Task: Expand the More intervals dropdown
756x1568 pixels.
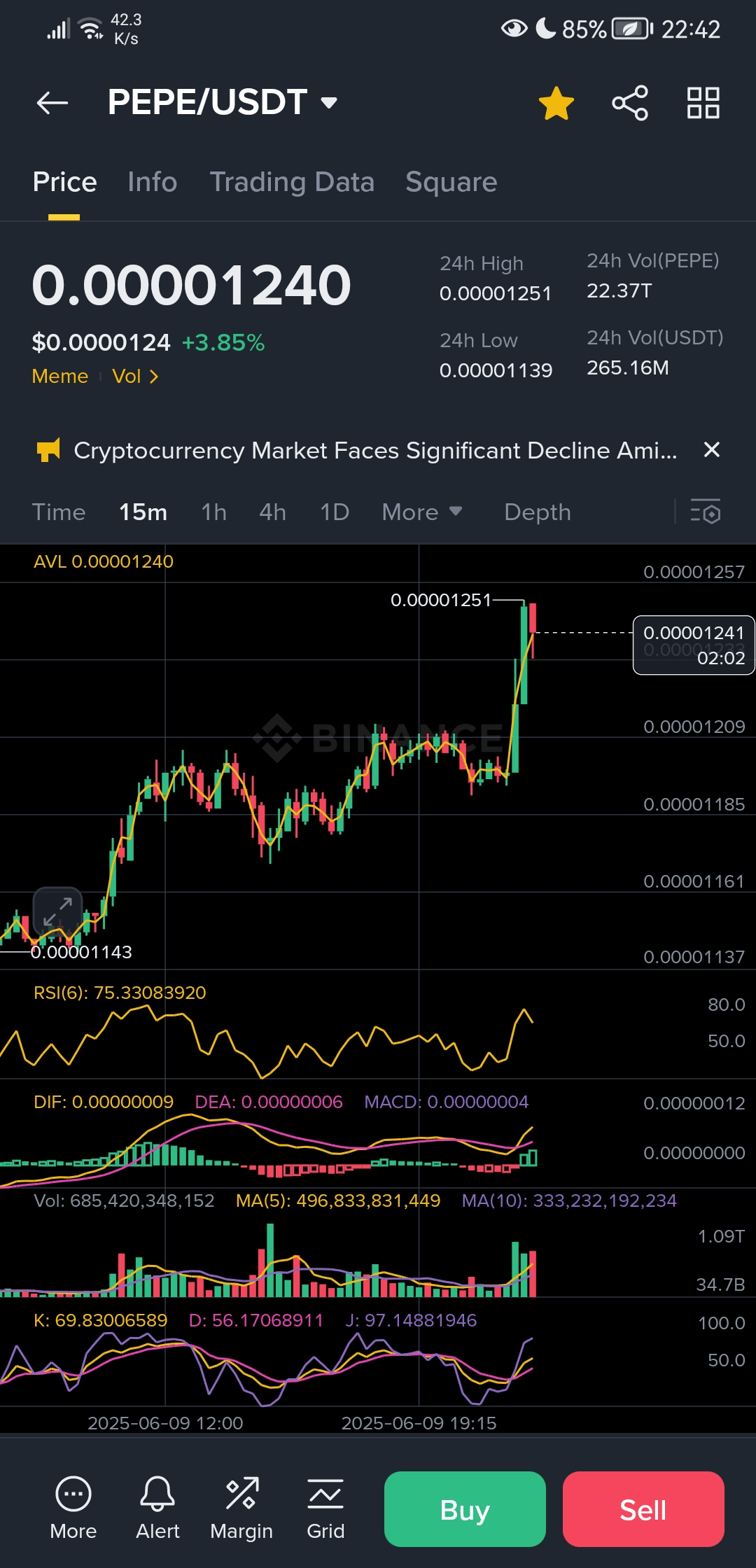Action: tap(422, 512)
